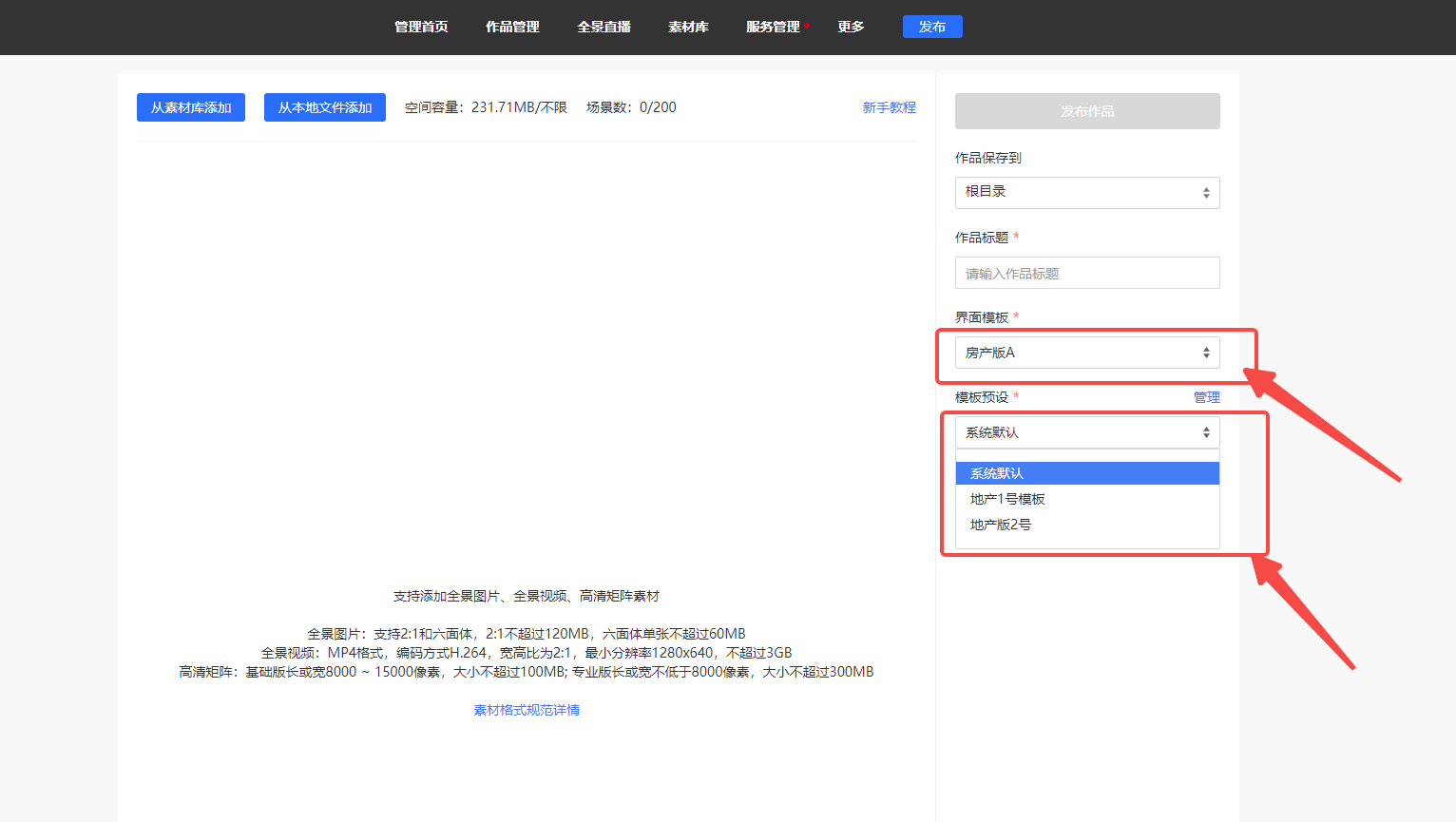Switch to 素材库 in the top bar
The width and height of the screenshot is (1456, 822).
(688, 27)
